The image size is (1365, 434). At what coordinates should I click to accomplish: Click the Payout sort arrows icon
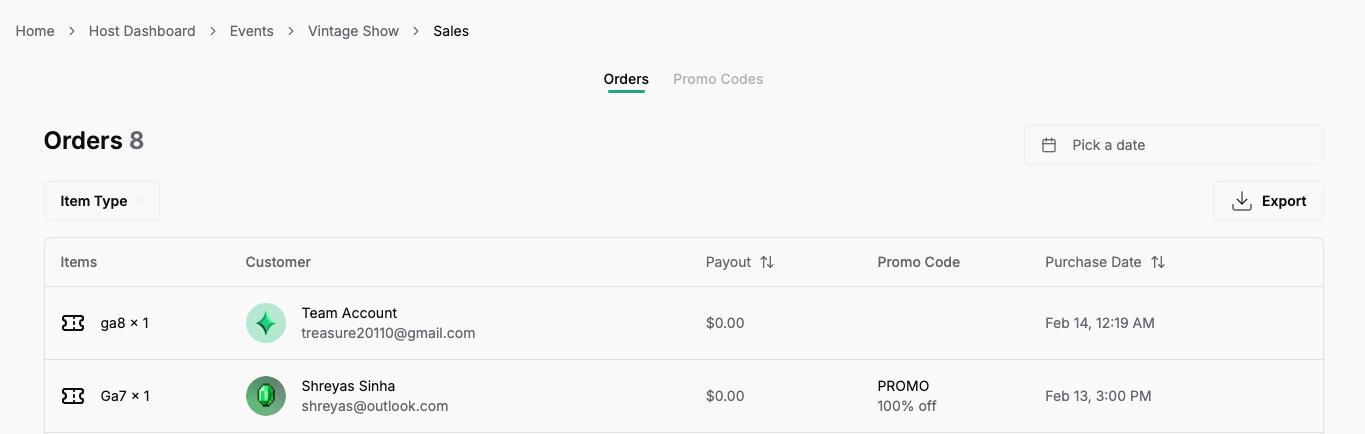click(x=767, y=262)
